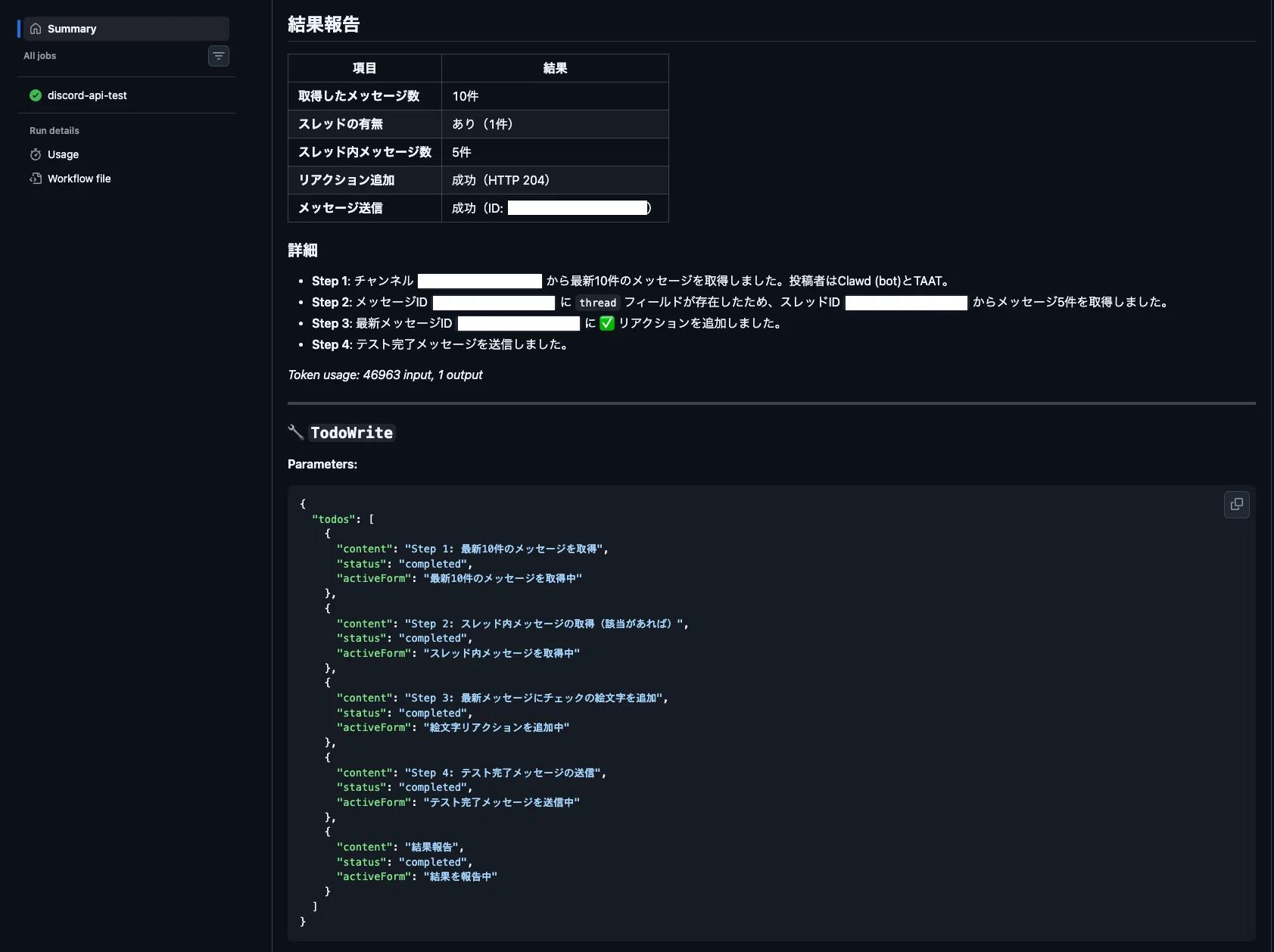Click the "todos" key in JSON
1274x952 pixels.
click(334, 519)
